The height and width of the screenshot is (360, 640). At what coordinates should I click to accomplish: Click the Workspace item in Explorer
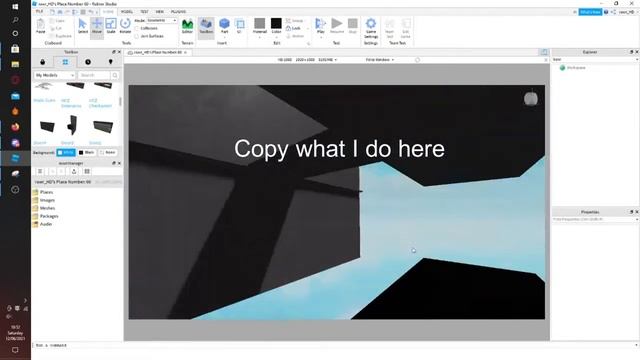[573, 68]
